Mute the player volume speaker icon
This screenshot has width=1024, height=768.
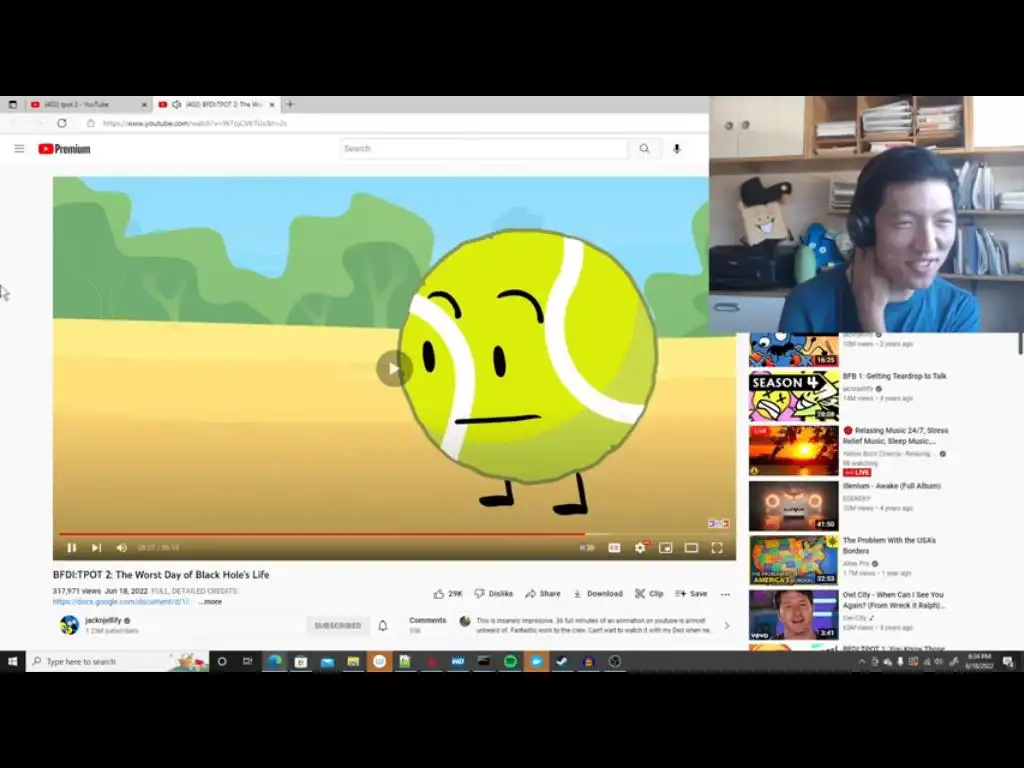121,548
